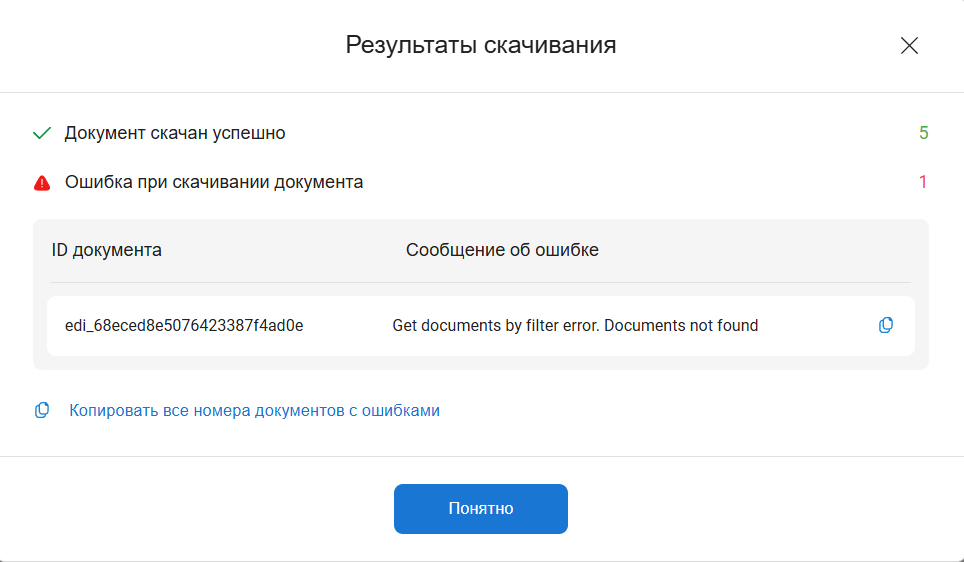
Task: Click the 'Documents not found' text
Action: tap(682, 325)
